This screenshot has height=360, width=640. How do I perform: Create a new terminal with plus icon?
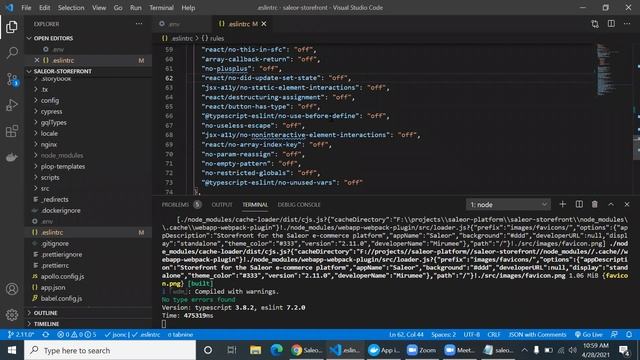pos(562,204)
